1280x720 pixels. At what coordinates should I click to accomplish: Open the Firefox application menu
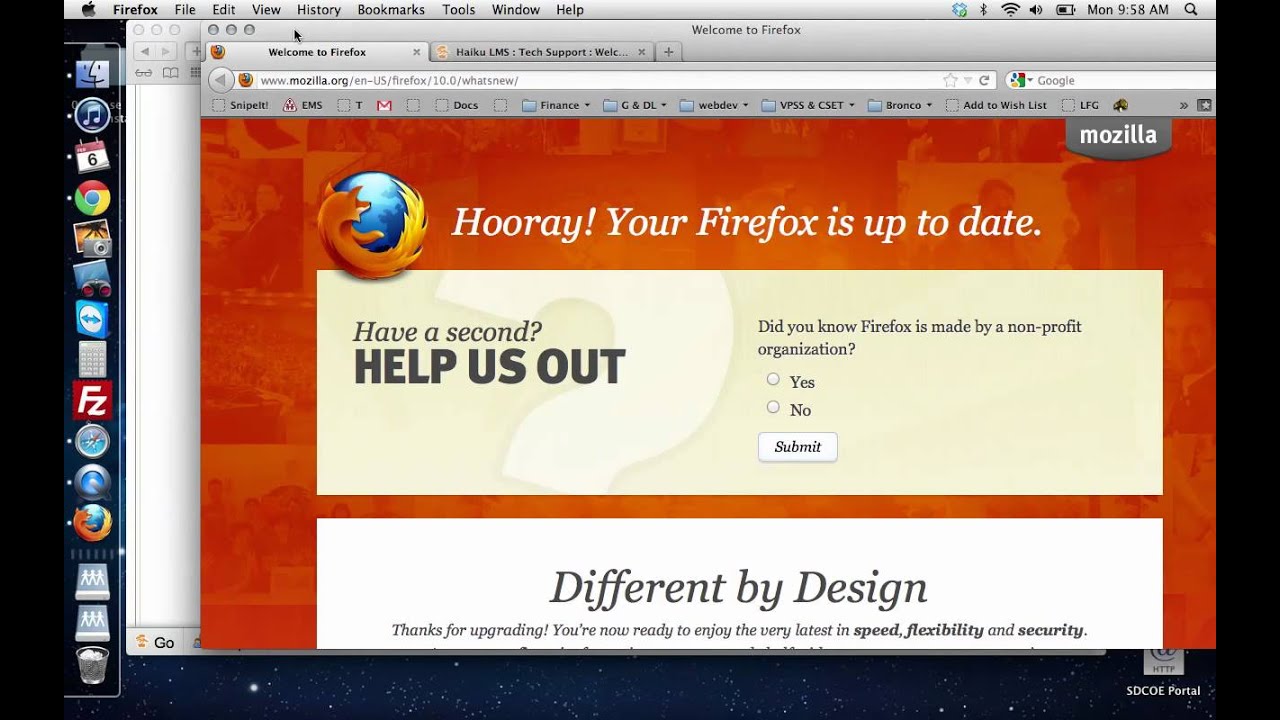[x=135, y=9]
